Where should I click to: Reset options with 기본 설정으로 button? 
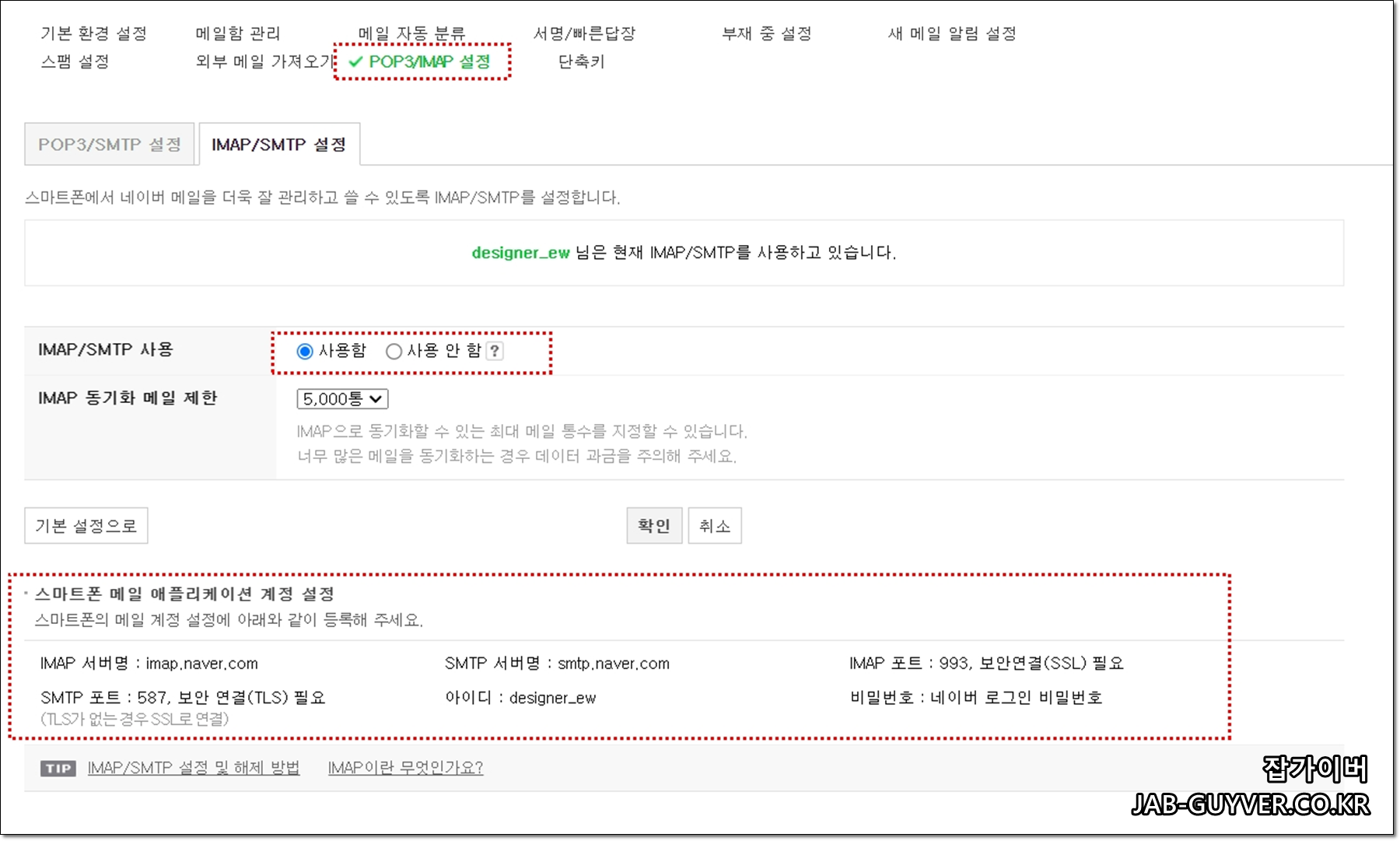(86, 525)
